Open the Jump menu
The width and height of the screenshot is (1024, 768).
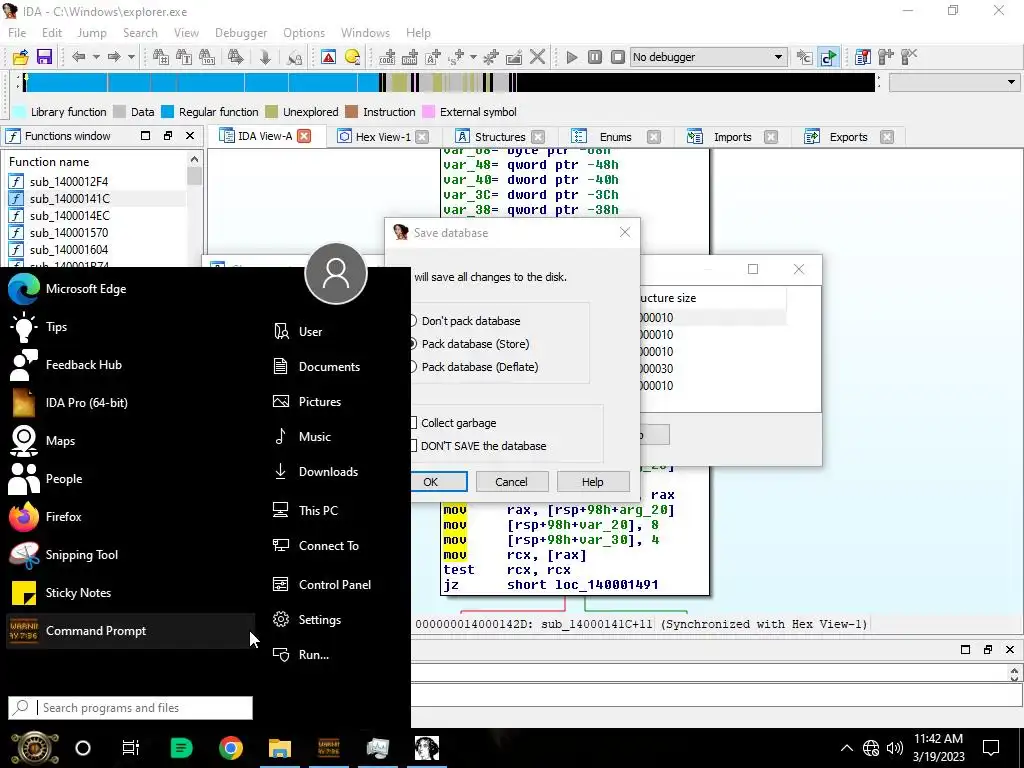(x=91, y=33)
